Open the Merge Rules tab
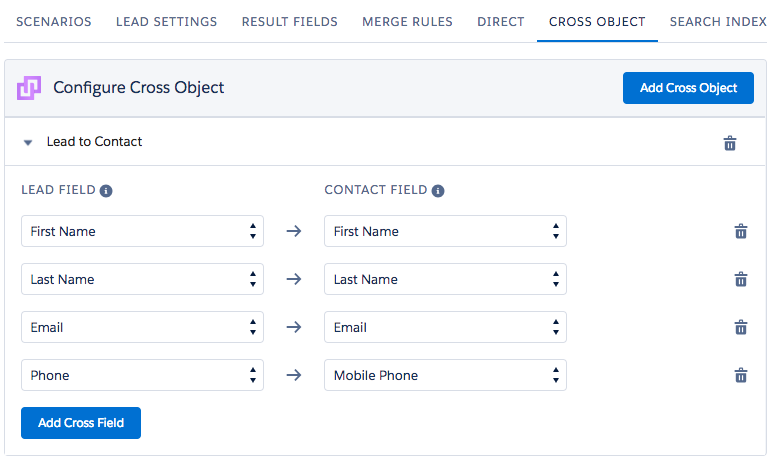This screenshot has width=776, height=464. 407,22
